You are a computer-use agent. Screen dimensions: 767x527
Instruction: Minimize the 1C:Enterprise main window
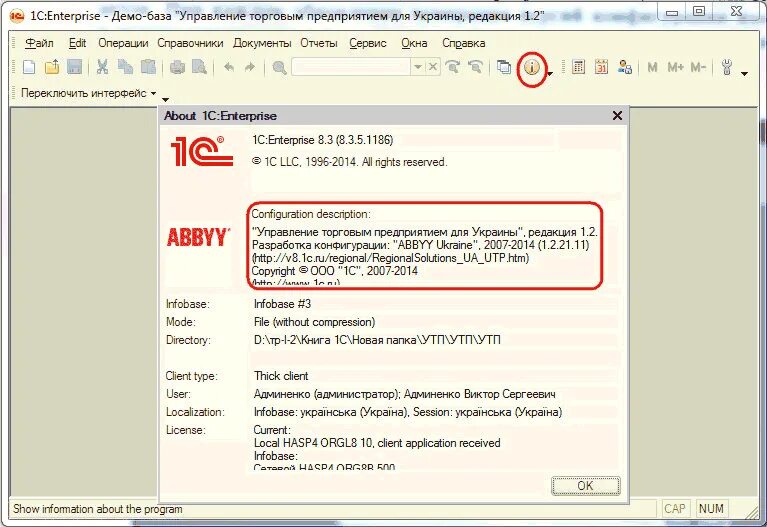(x=672, y=12)
